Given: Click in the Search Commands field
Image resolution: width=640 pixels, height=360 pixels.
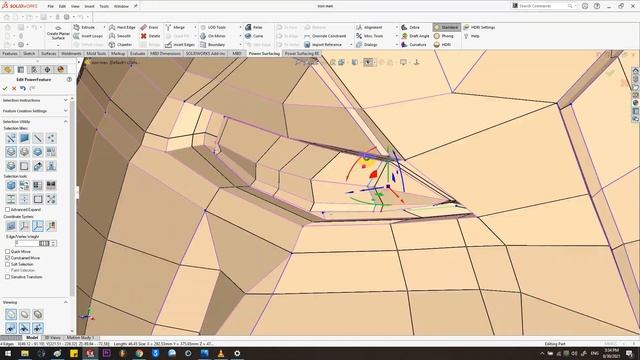Looking at the screenshot, I should 543,6.
